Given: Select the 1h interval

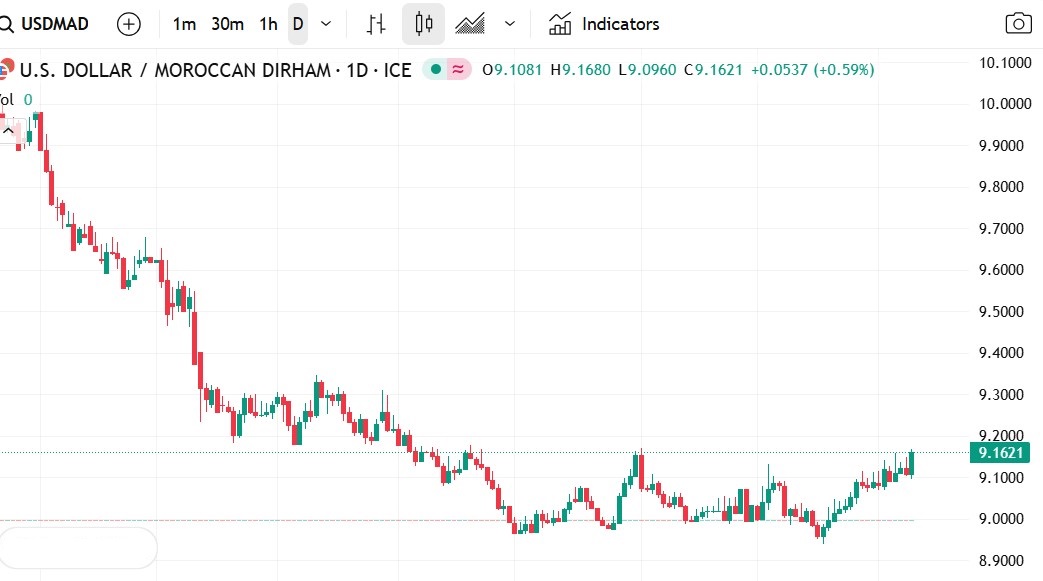Looking at the screenshot, I should 268,24.
